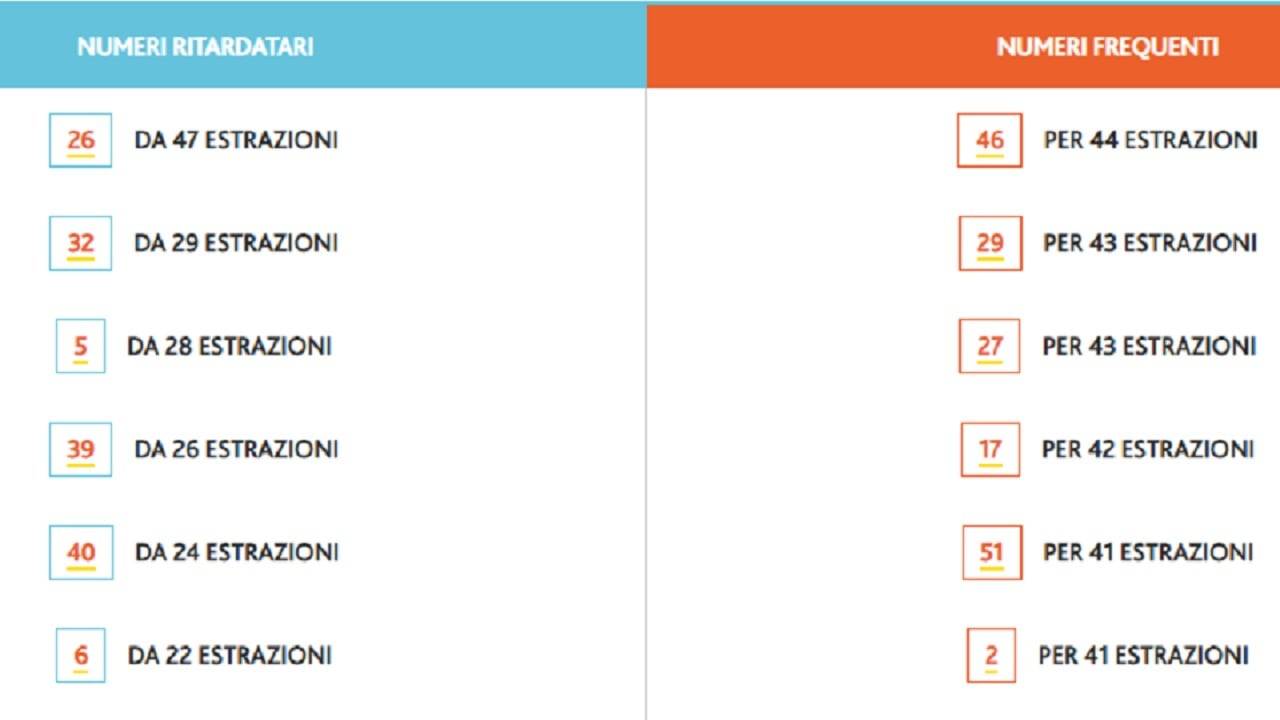Select the delayed number 6 box
Image resolution: width=1280 pixels, height=720 pixels.
click(x=81, y=655)
